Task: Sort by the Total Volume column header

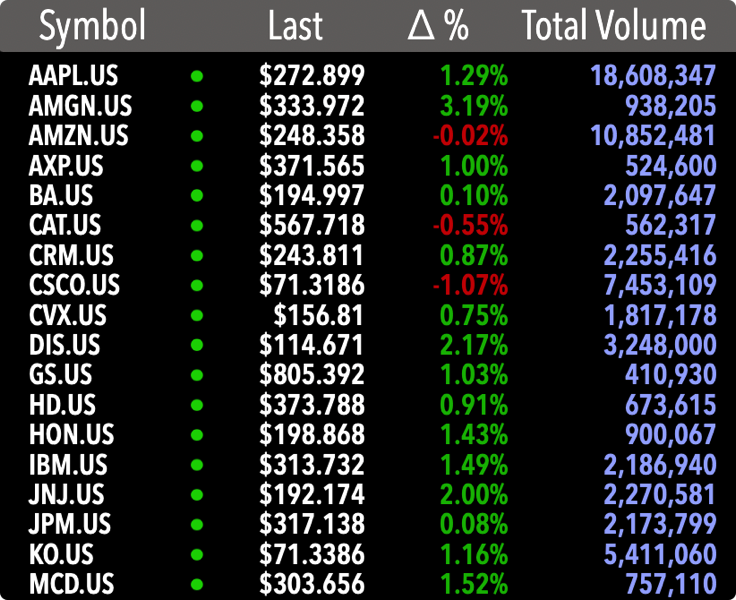Action: coord(613,26)
